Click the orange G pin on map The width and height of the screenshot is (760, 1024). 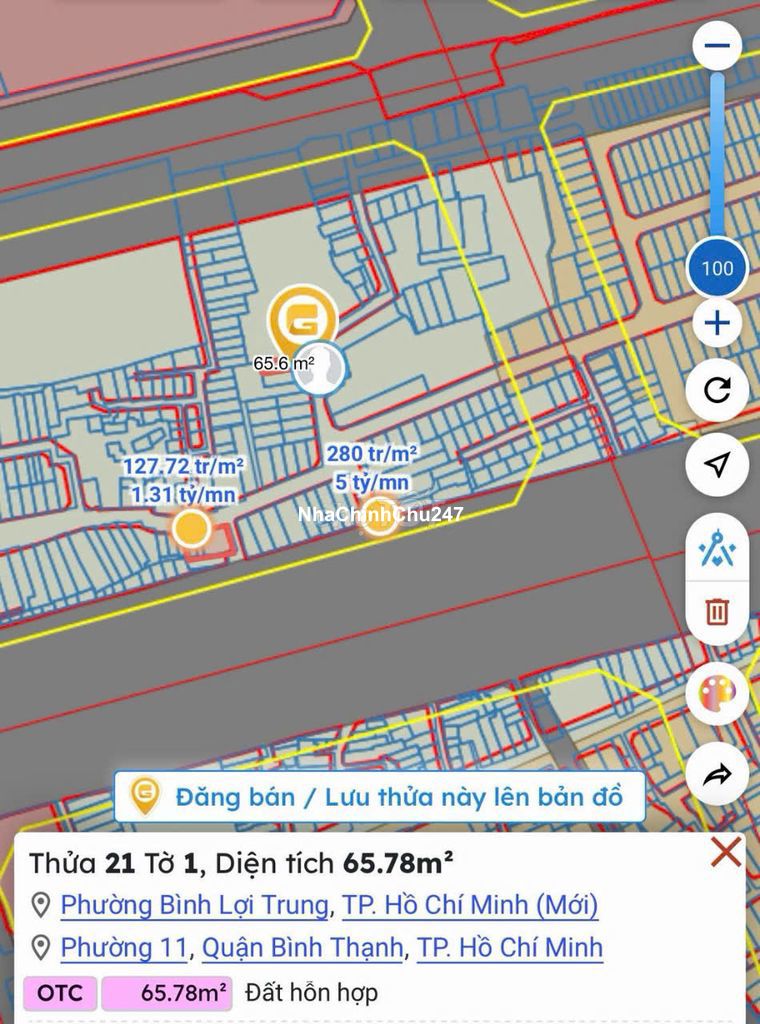click(x=302, y=320)
